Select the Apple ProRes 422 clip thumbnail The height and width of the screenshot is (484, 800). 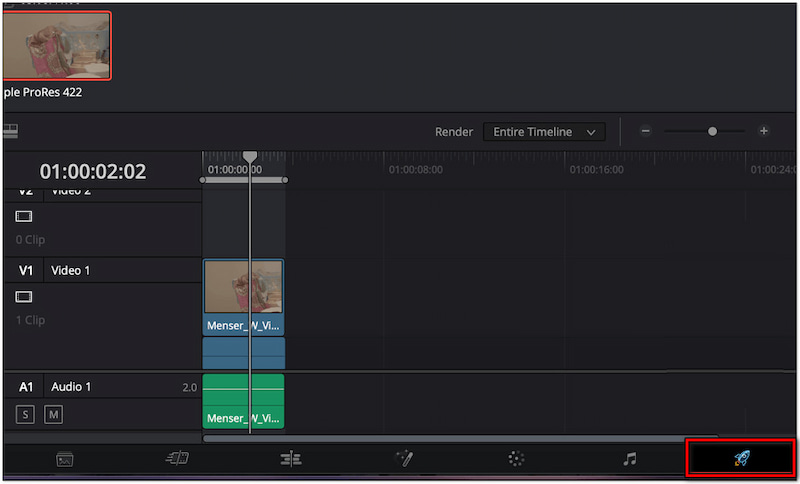(56, 43)
